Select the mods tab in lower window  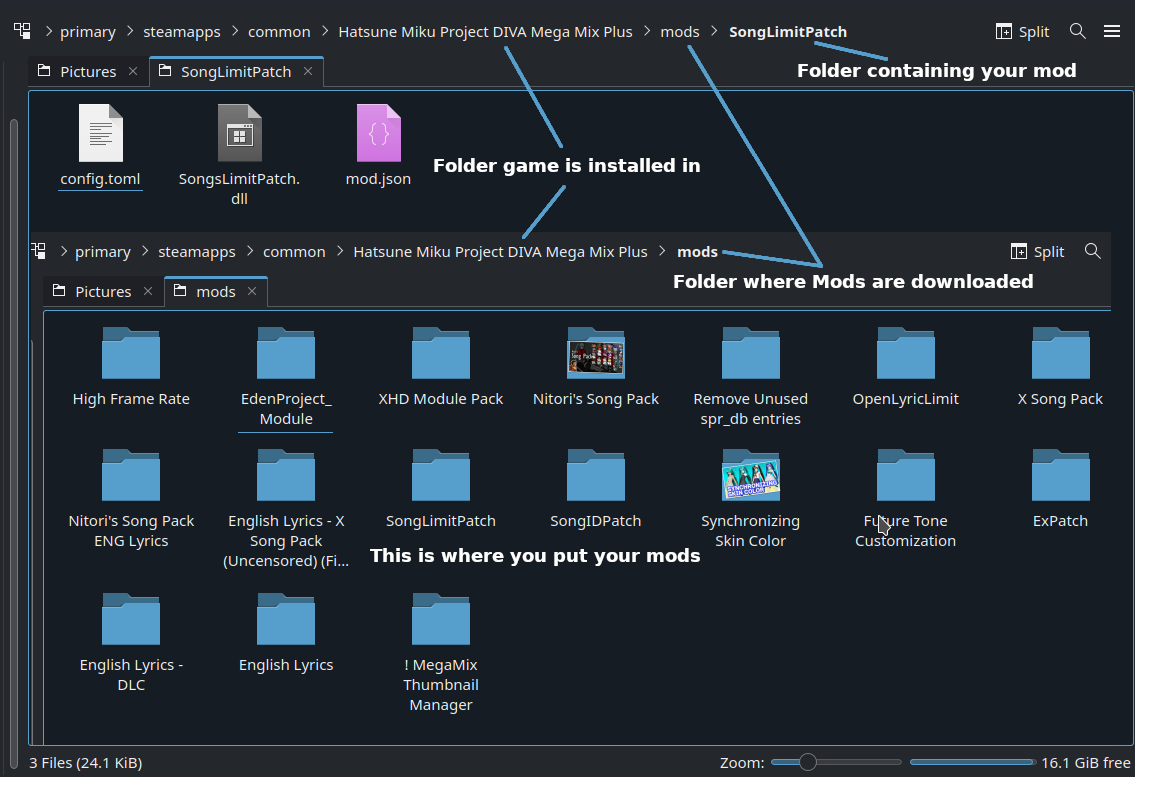(x=216, y=291)
